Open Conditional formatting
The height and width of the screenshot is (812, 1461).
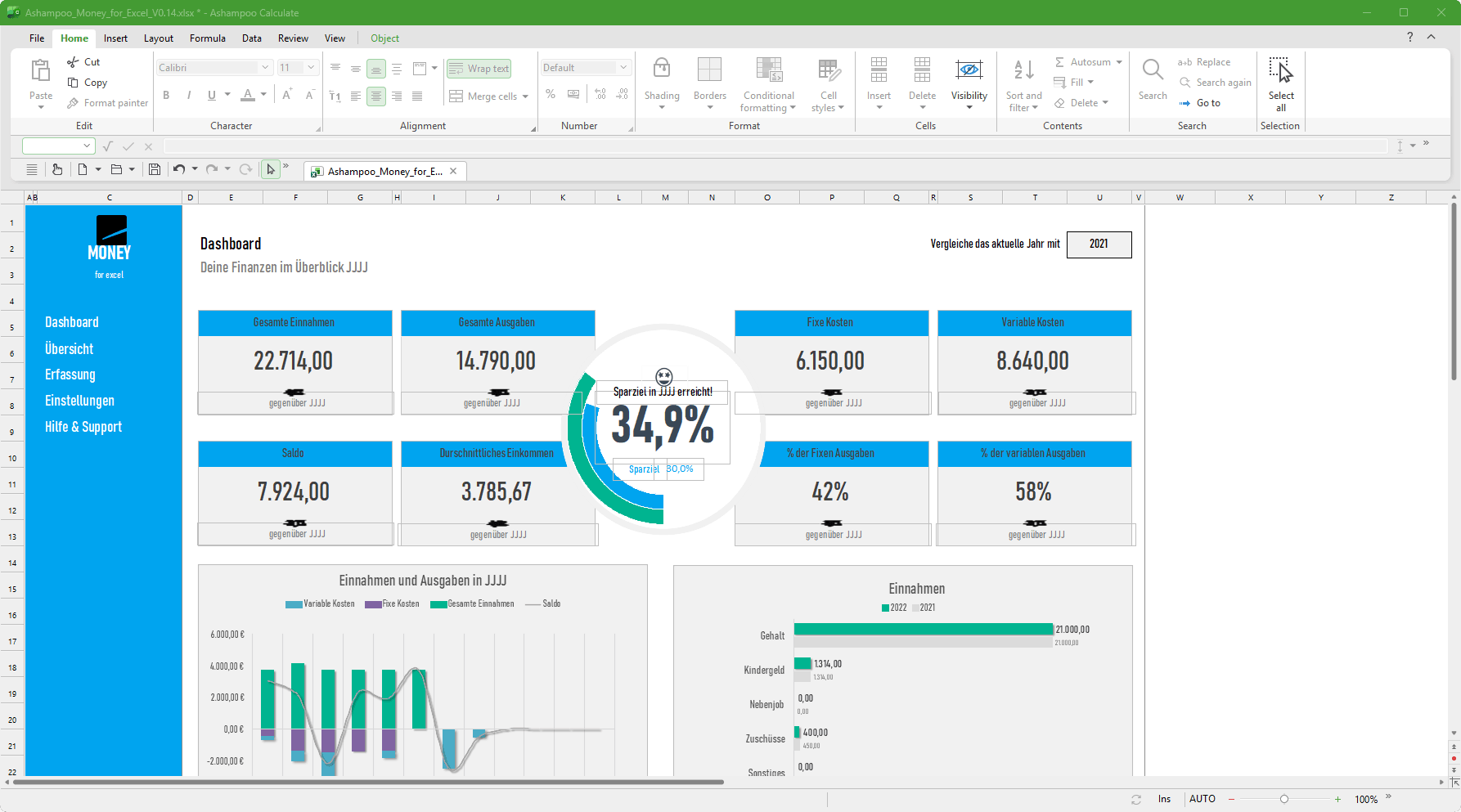point(769,84)
